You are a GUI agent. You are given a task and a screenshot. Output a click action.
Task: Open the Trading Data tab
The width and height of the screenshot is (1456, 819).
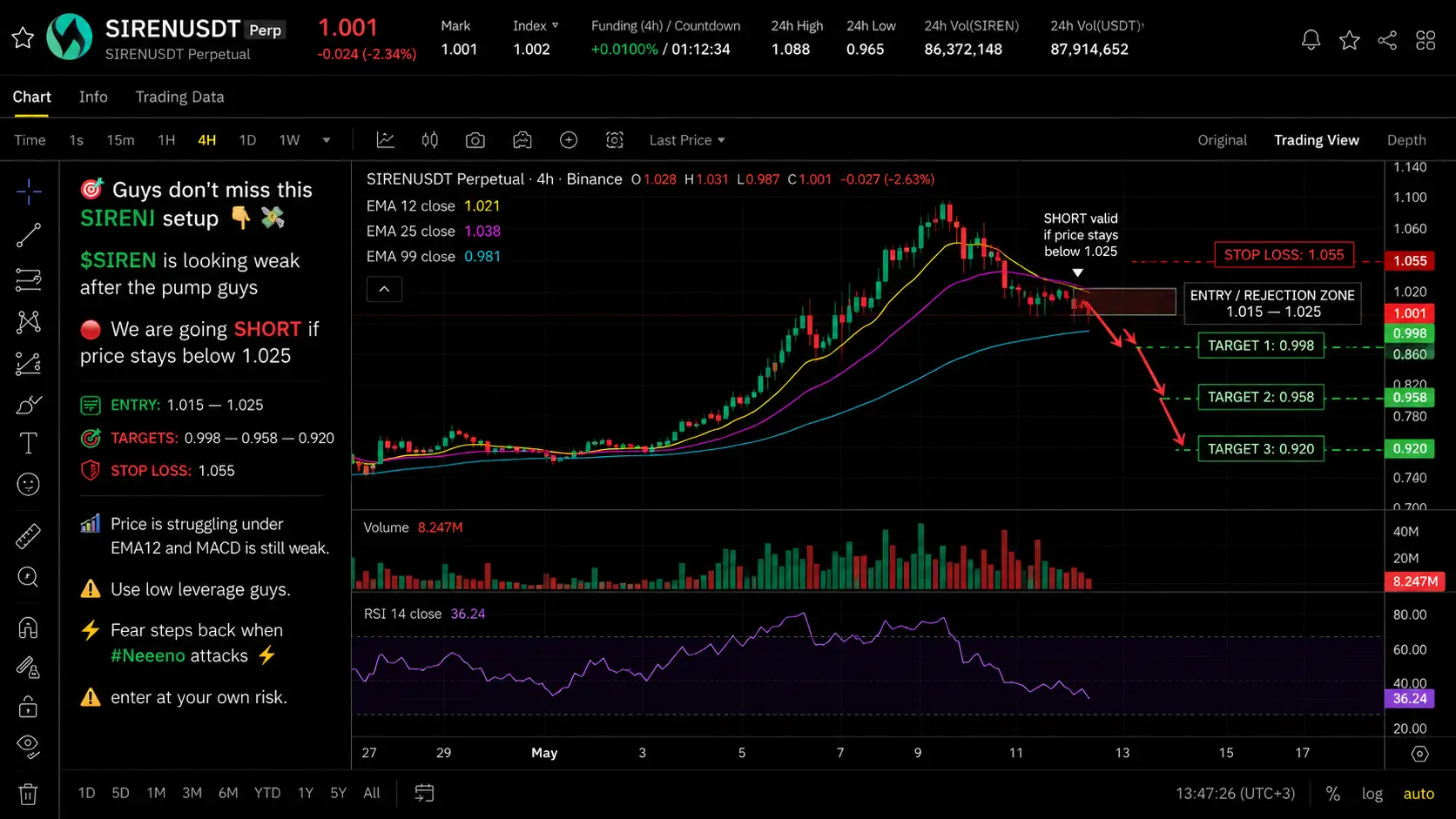(179, 97)
